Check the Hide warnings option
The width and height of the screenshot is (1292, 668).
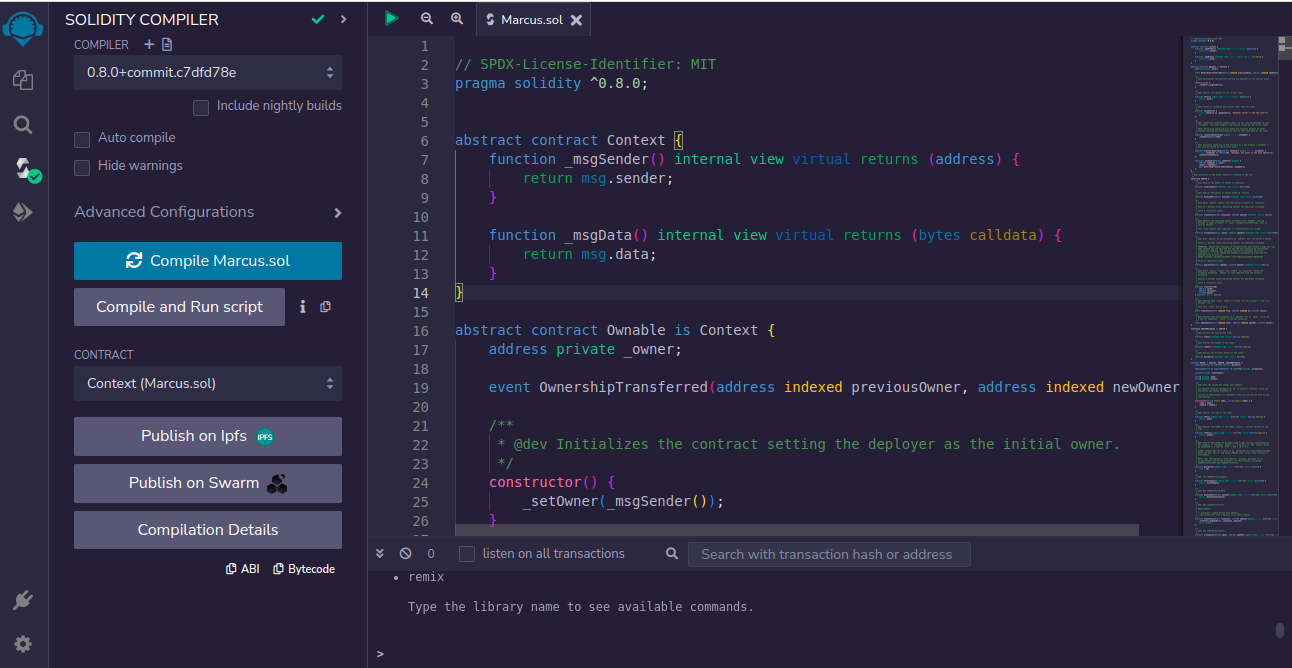[x=82, y=167]
